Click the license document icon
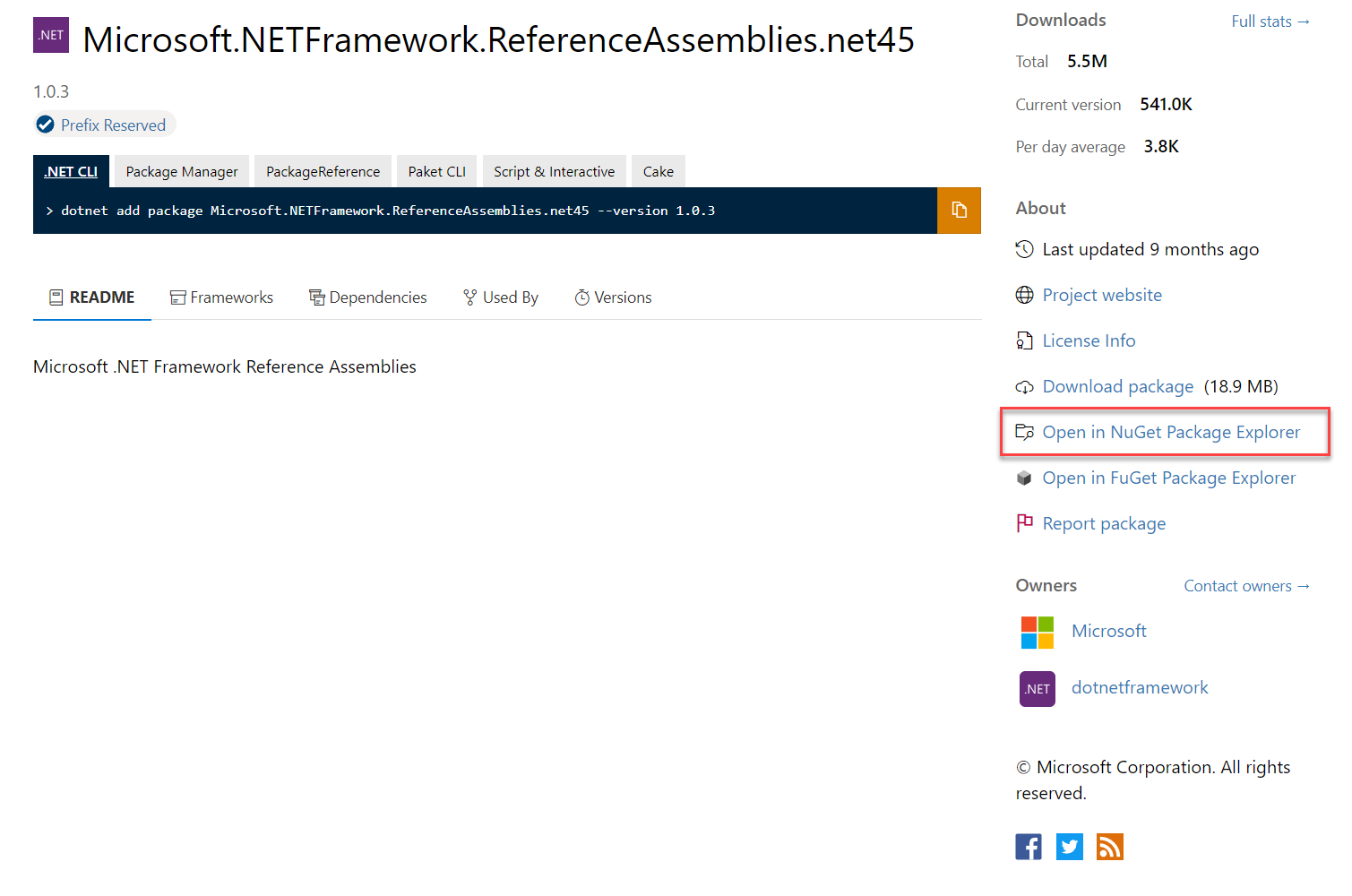Screen dimensions: 1352x896 tap(1025, 340)
